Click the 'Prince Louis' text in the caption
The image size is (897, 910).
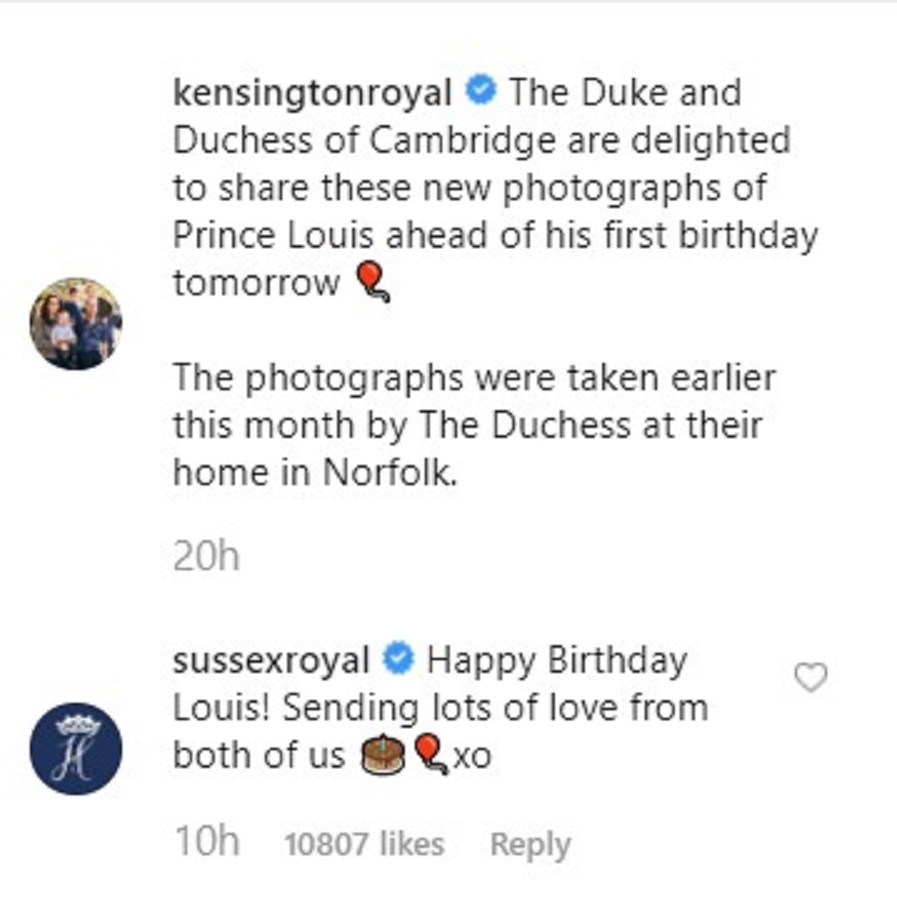pyautogui.click(x=272, y=236)
